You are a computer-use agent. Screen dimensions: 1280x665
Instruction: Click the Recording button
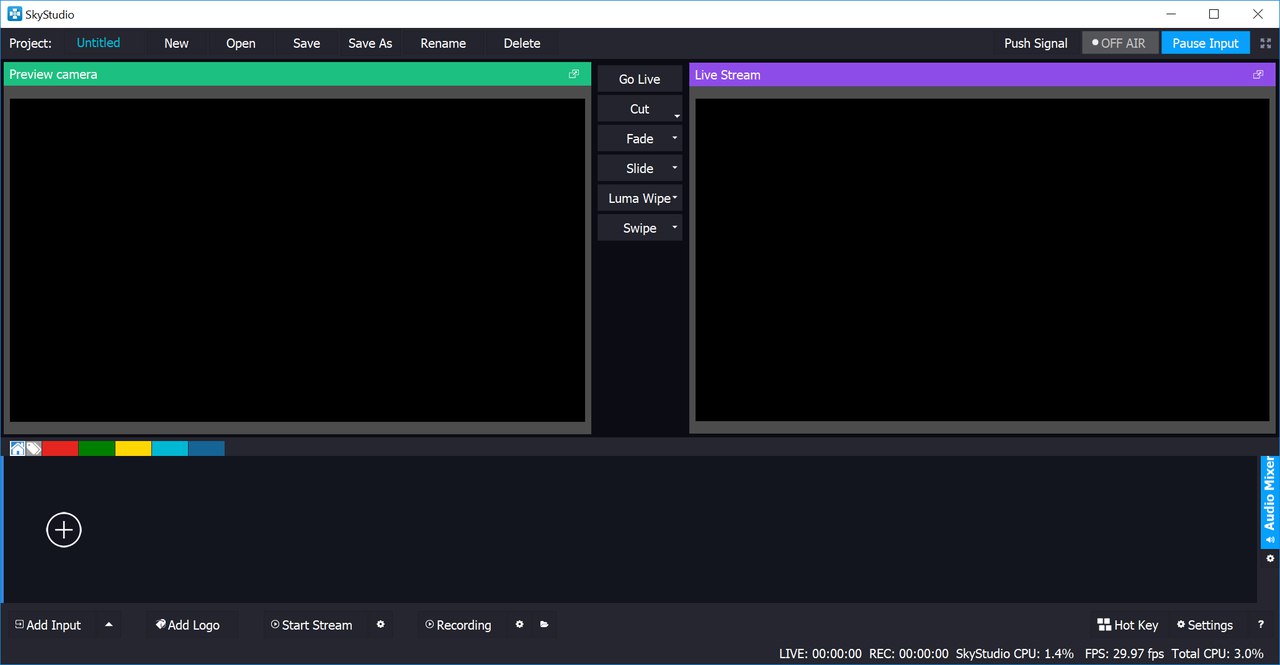(x=458, y=625)
